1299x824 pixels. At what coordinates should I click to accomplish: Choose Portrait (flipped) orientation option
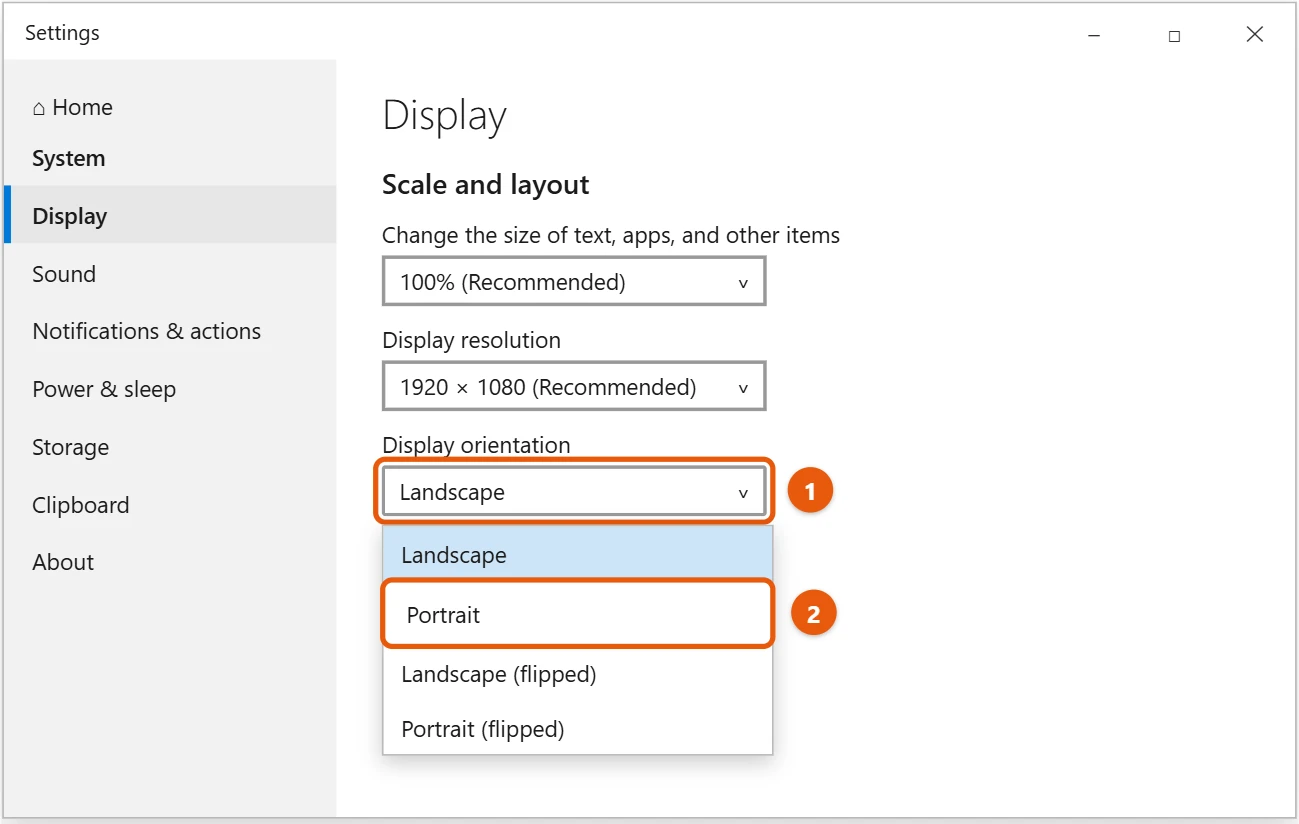tap(578, 729)
